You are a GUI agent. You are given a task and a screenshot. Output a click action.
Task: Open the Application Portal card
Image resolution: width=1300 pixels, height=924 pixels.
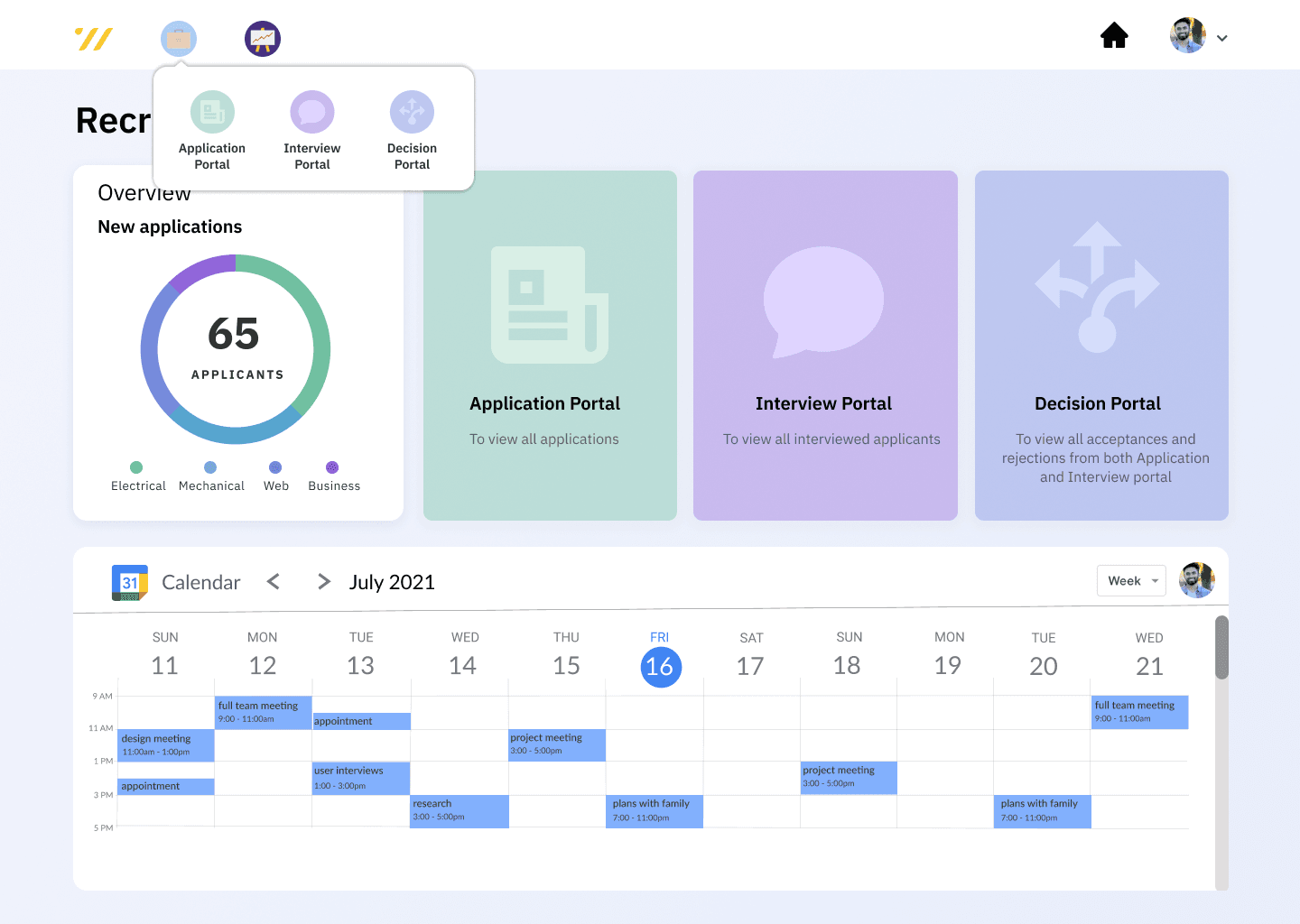pos(550,346)
